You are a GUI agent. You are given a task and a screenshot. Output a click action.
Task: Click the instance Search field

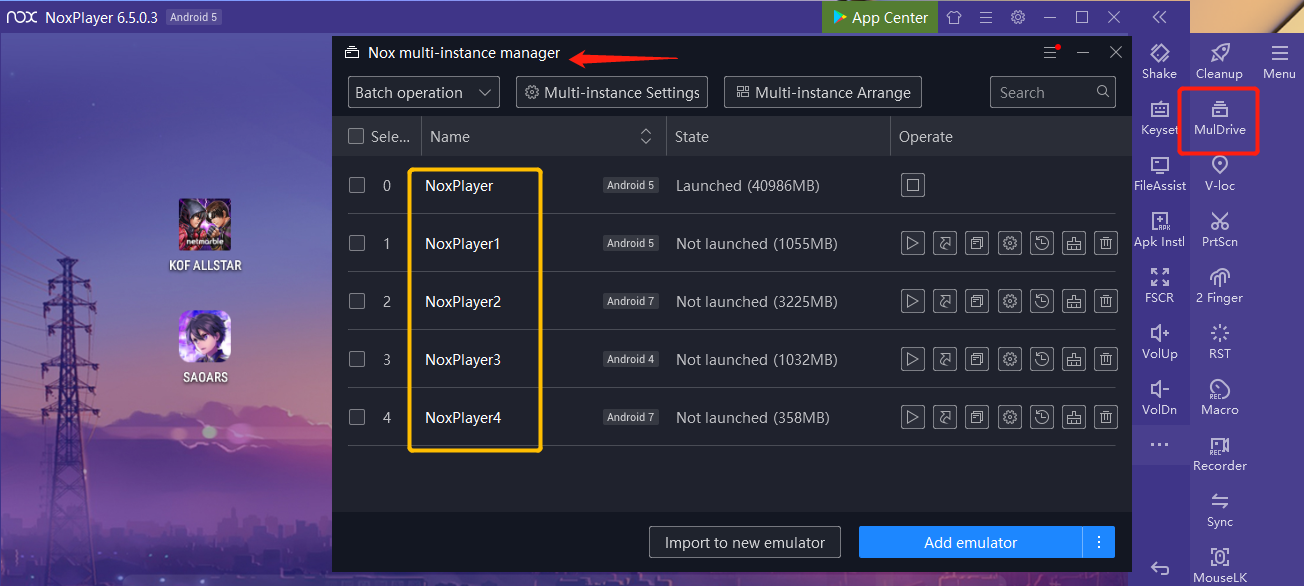pos(1045,93)
